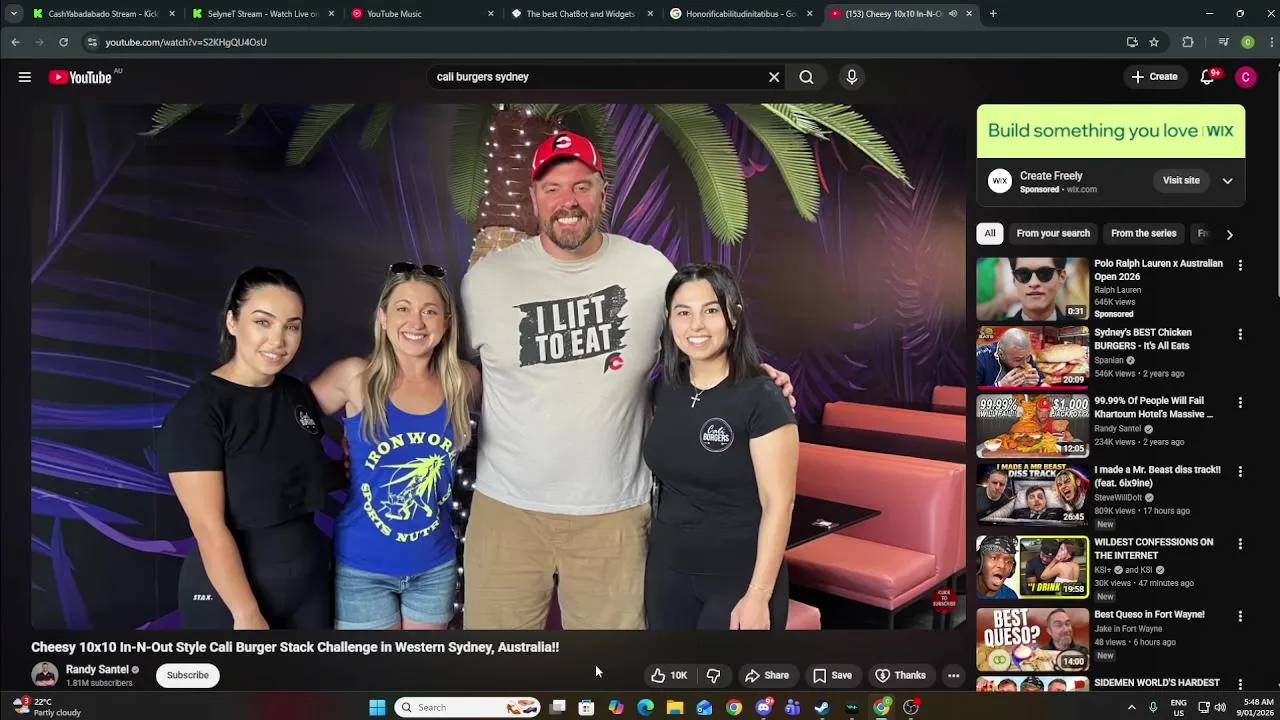Open the Randy Santel channel name link
Screen dimensions: 1280x720
click(97, 670)
